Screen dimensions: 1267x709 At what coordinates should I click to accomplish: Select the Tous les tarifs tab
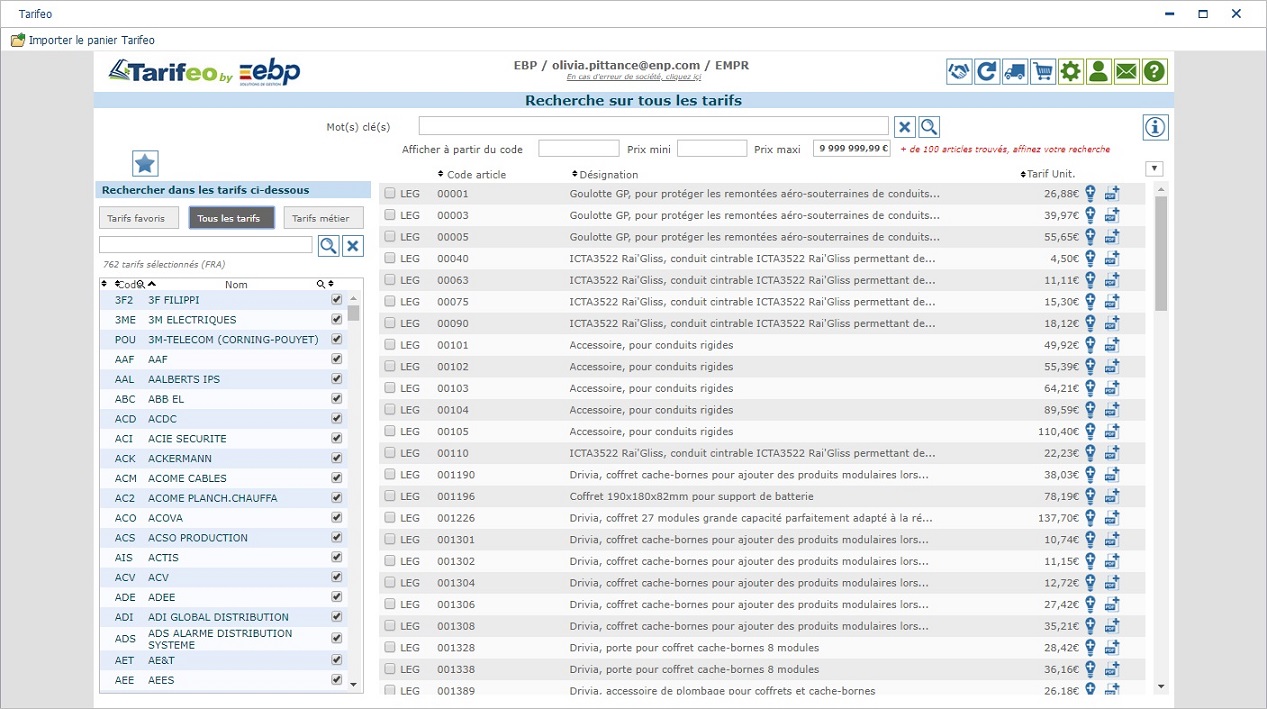click(232, 218)
